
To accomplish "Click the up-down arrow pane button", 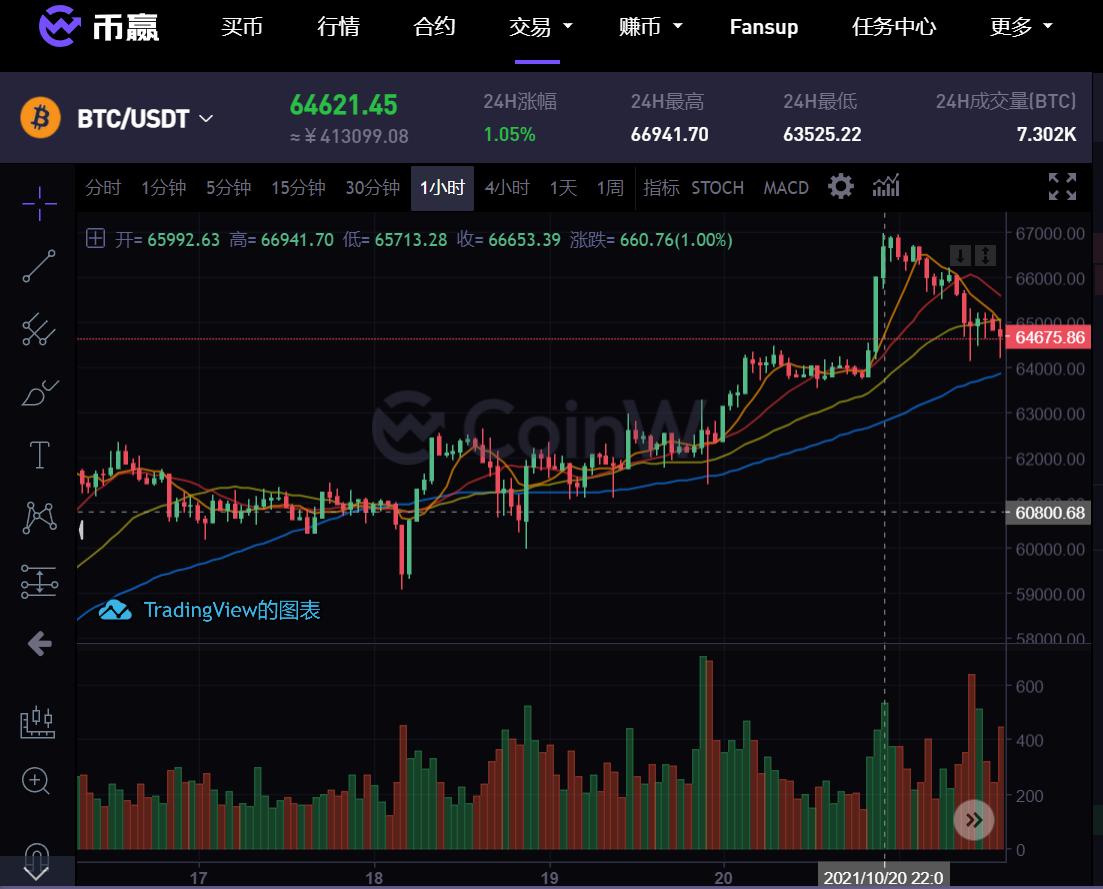I will click(x=986, y=255).
